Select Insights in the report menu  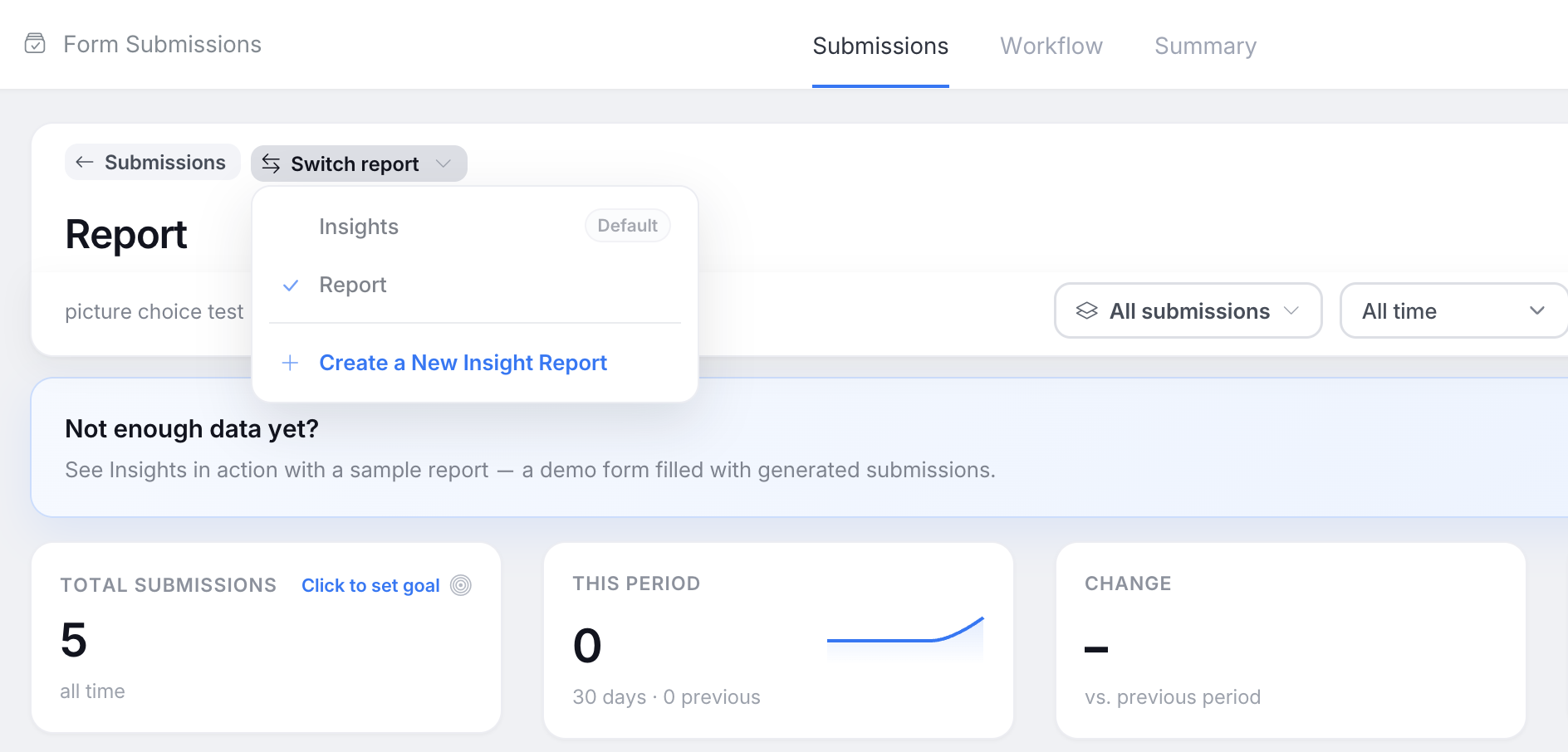click(475, 227)
